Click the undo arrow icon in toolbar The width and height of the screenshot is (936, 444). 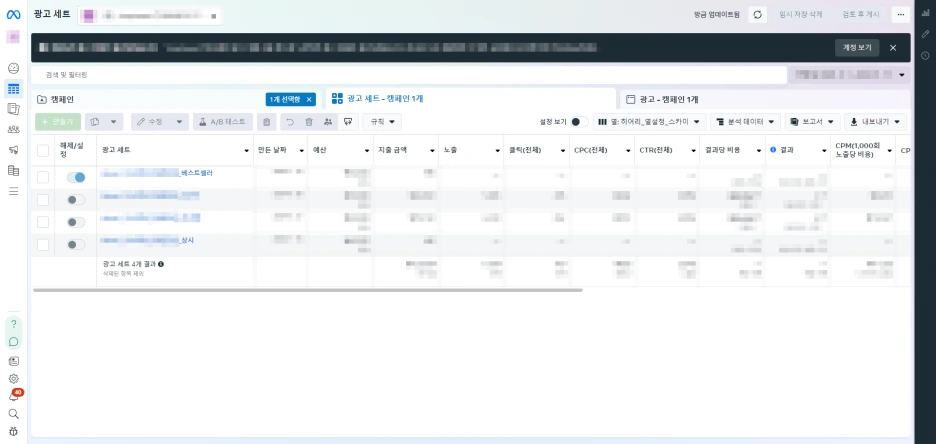tap(290, 122)
